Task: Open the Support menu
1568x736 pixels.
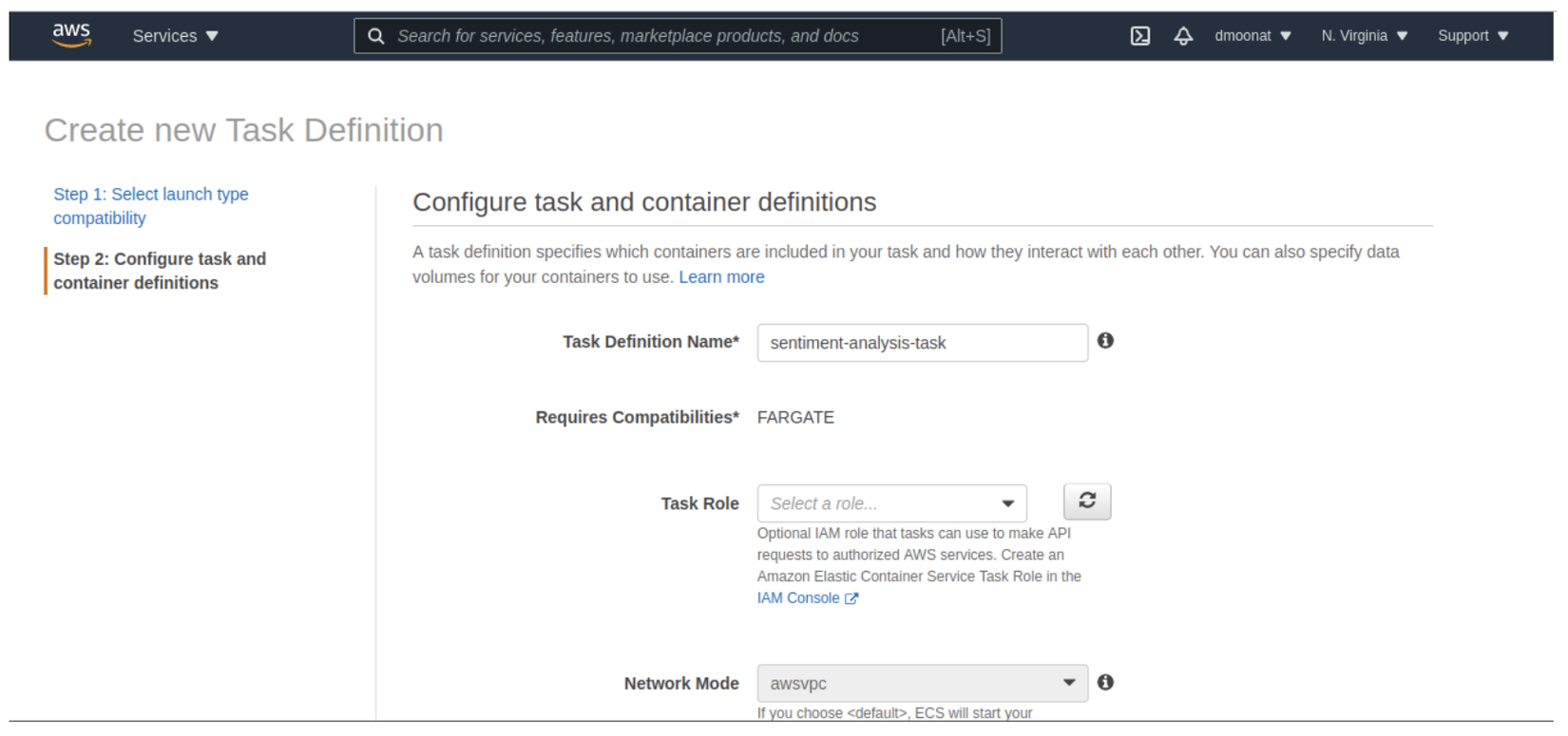Action: point(1472,36)
